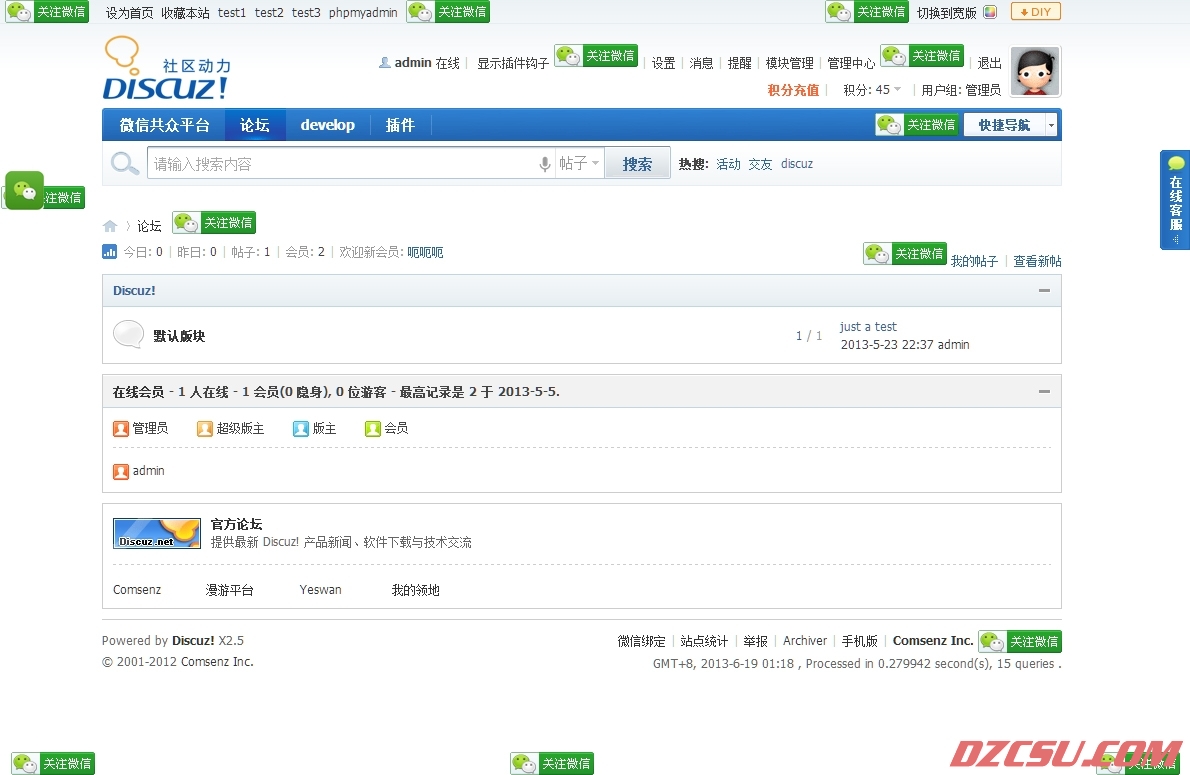The height and width of the screenshot is (775, 1190).
Task: Open the 微信绑定 footer link
Action: pos(641,641)
